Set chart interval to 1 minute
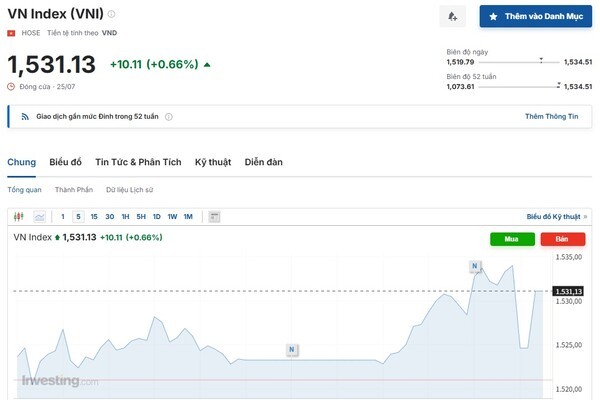 click(63, 217)
